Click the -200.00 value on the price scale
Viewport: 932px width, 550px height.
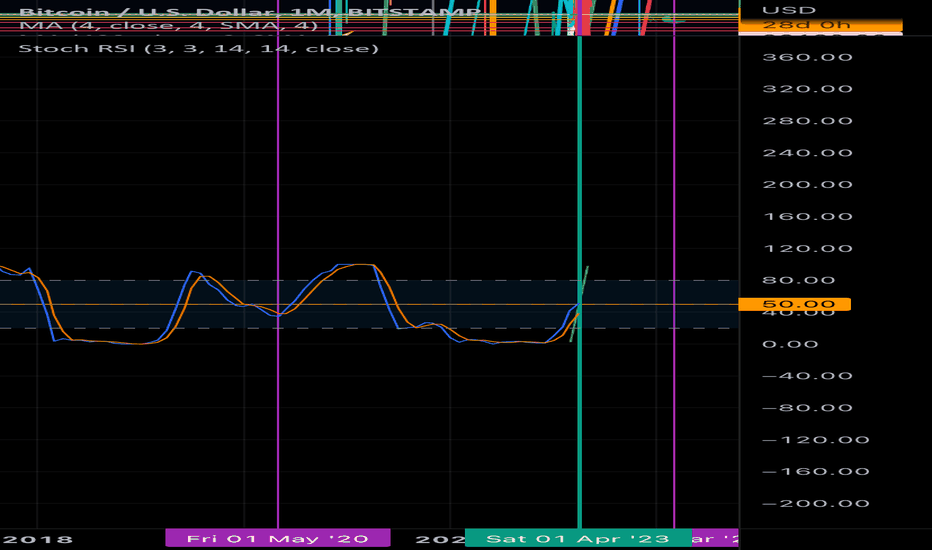pyautogui.click(x=816, y=504)
